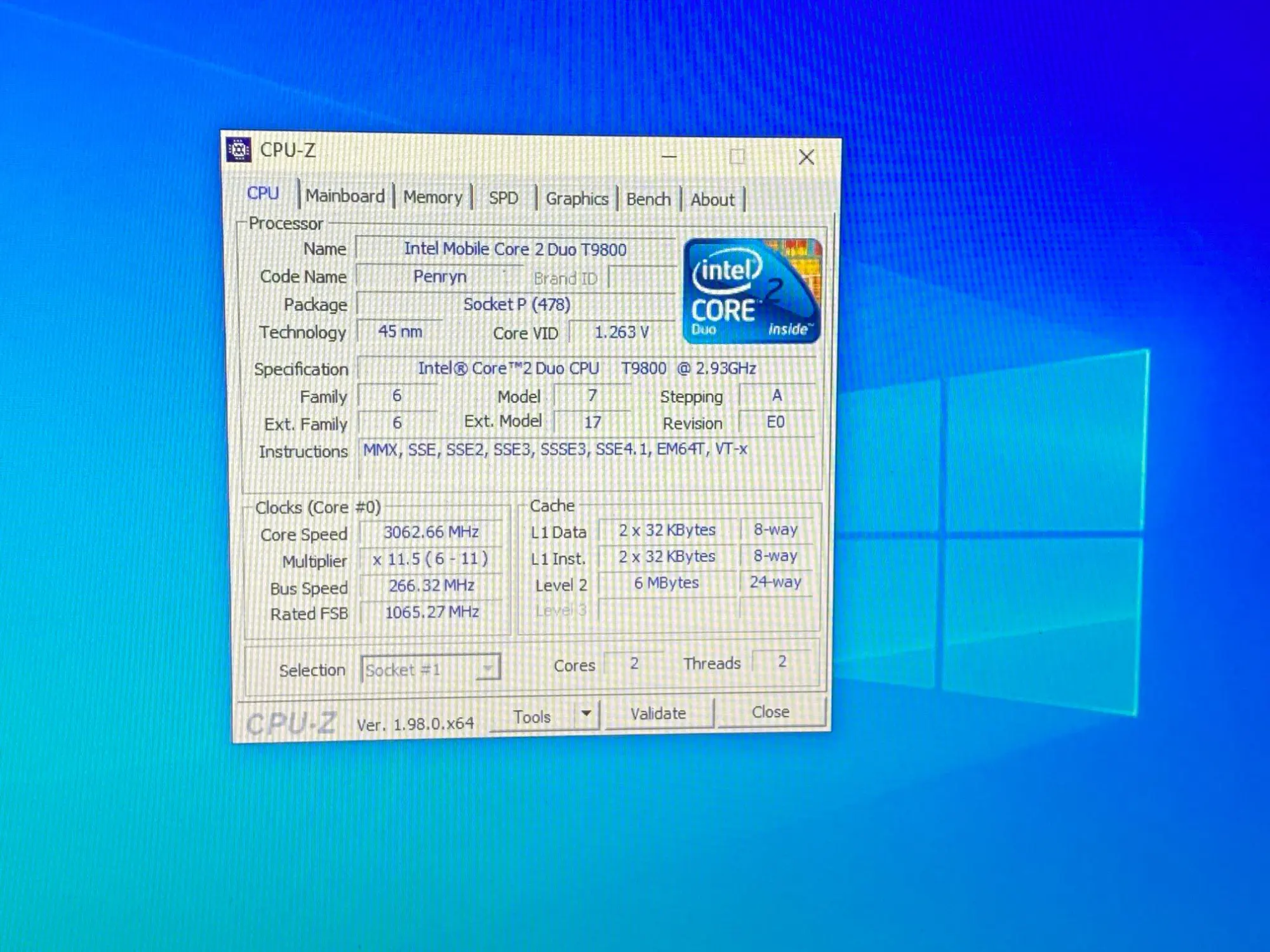Click the Close button at bottom

click(x=770, y=712)
